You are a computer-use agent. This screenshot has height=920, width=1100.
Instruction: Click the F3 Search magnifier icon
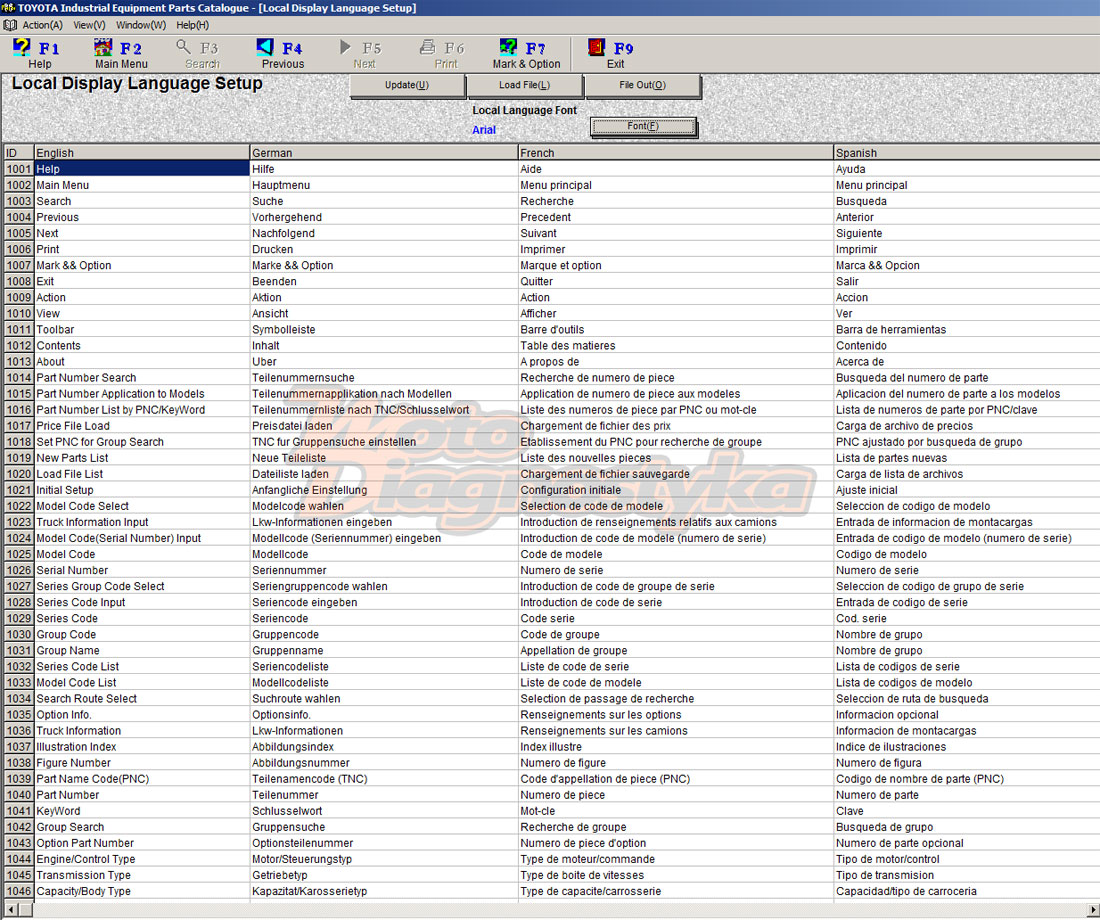pos(183,47)
